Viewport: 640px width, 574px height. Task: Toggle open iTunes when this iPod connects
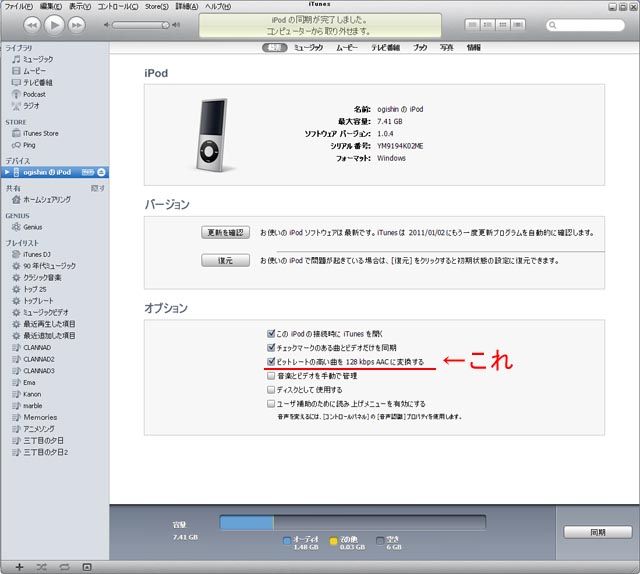(271, 334)
